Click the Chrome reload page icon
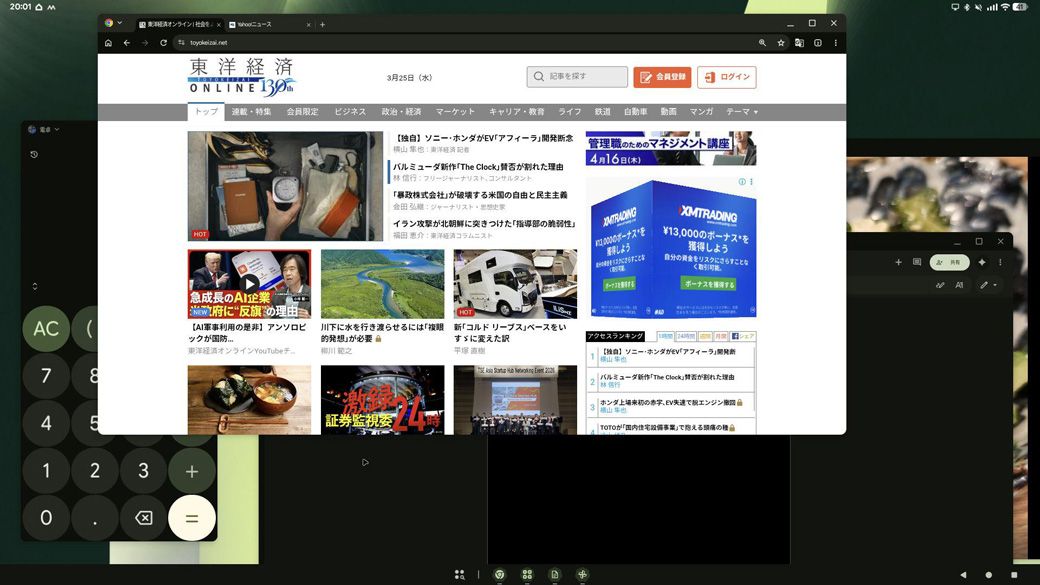Screen dimensions: 1040x585 163,43
